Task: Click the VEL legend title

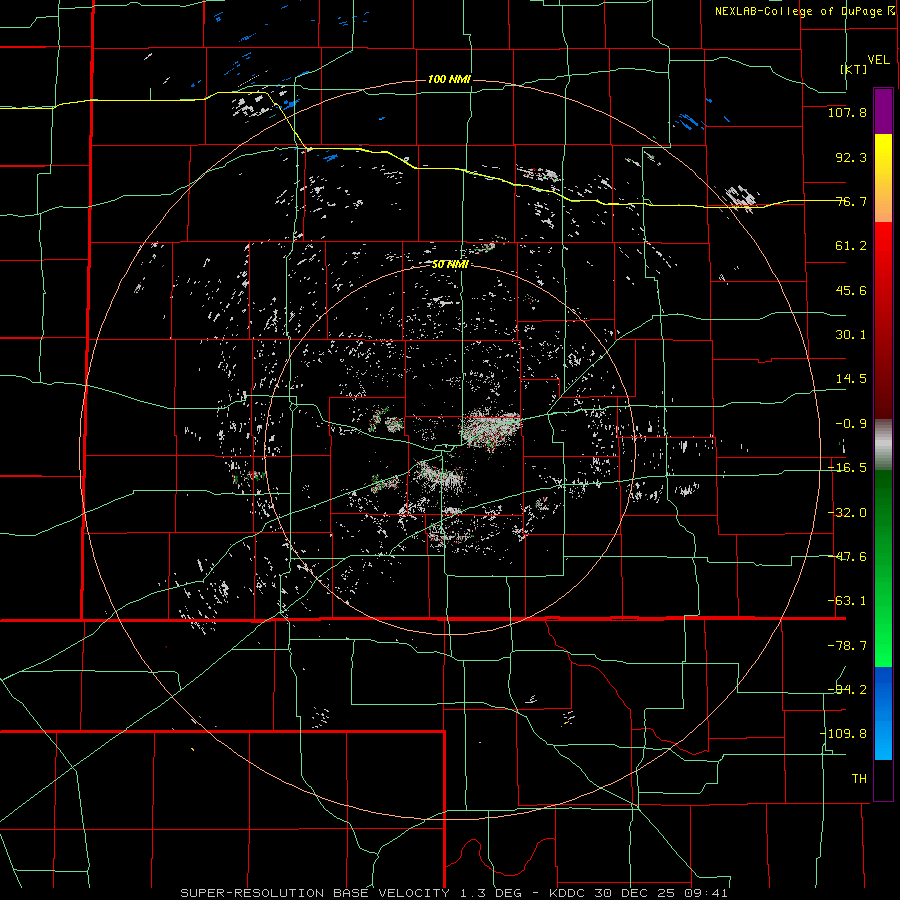Action: [878, 60]
